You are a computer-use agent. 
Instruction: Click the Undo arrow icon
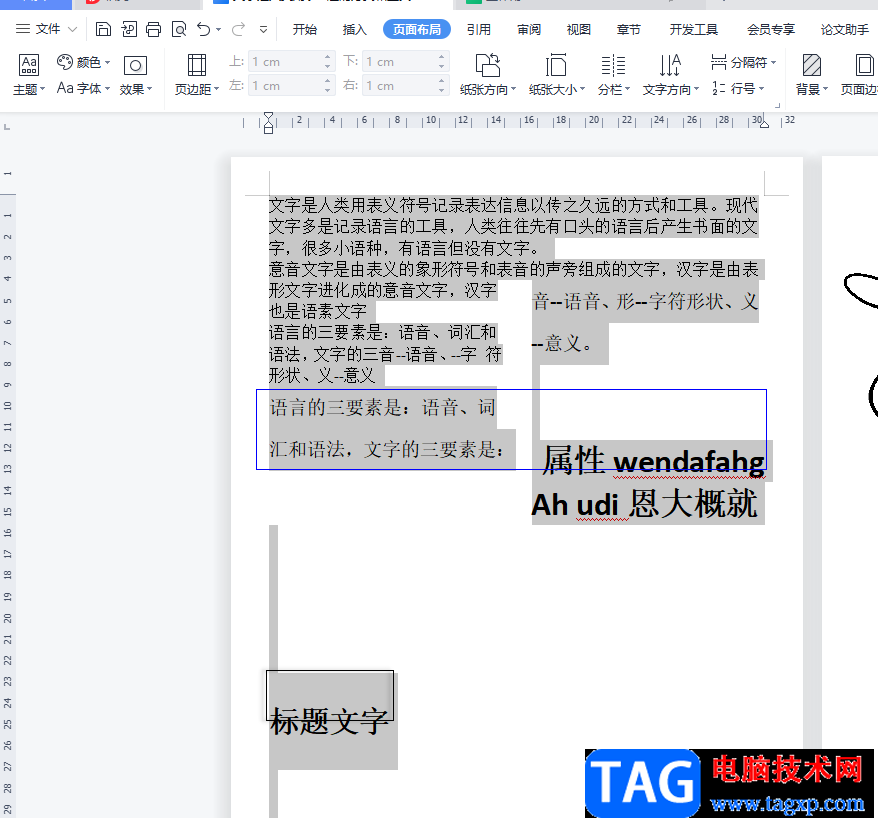[203, 29]
